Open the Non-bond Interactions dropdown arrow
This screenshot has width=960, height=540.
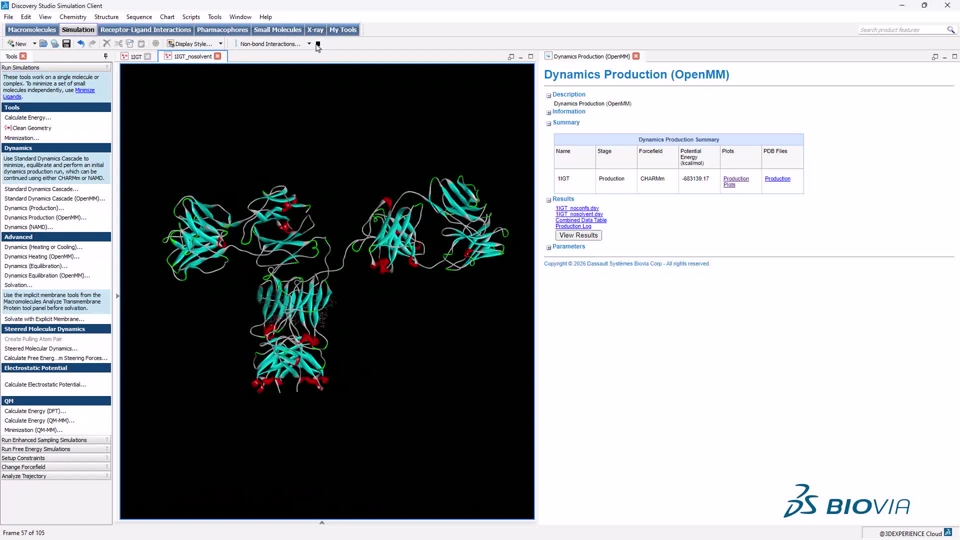tap(309, 44)
